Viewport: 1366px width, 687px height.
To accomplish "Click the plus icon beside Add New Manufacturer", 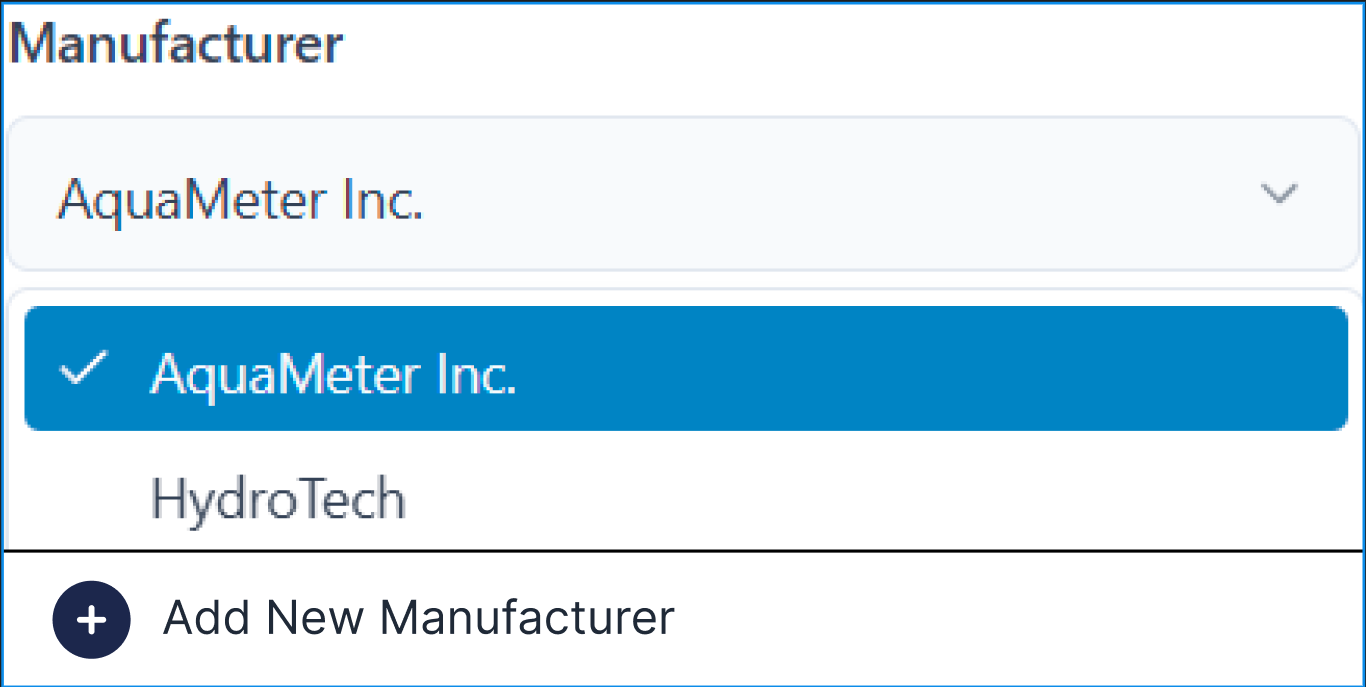I will 91,620.
